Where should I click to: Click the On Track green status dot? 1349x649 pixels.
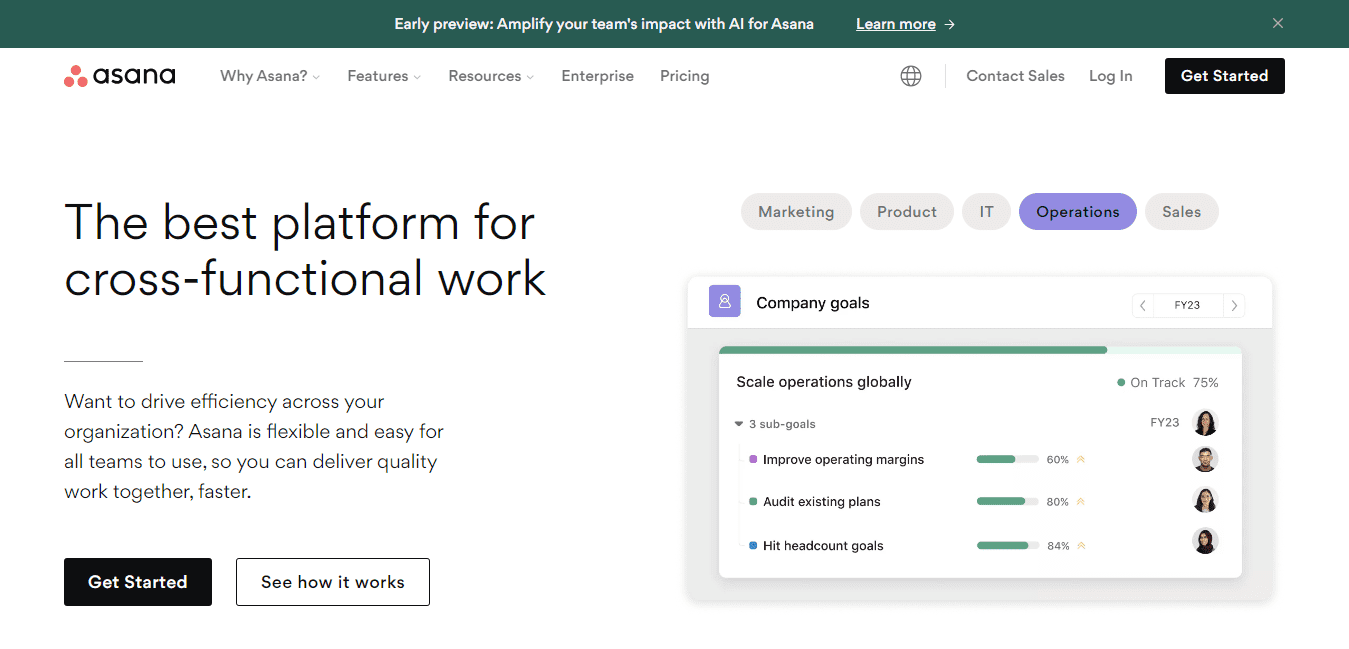pyautogui.click(x=1121, y=383)
